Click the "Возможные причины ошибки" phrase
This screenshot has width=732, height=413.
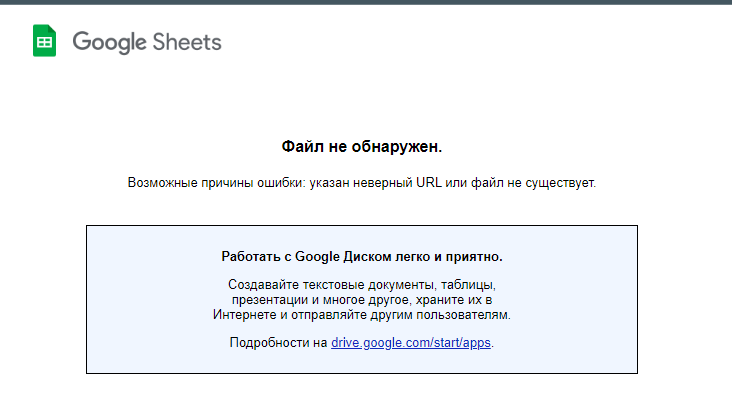204,183
